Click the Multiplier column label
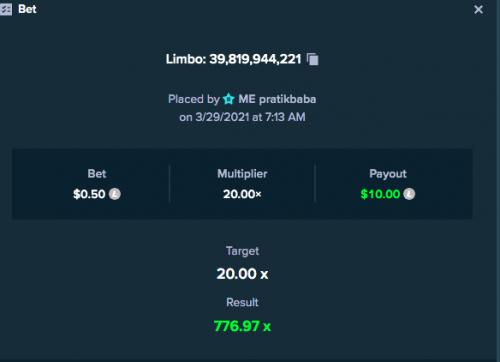Image resolution: width=500 pixels, height=362 pixels. coord(242,174)
